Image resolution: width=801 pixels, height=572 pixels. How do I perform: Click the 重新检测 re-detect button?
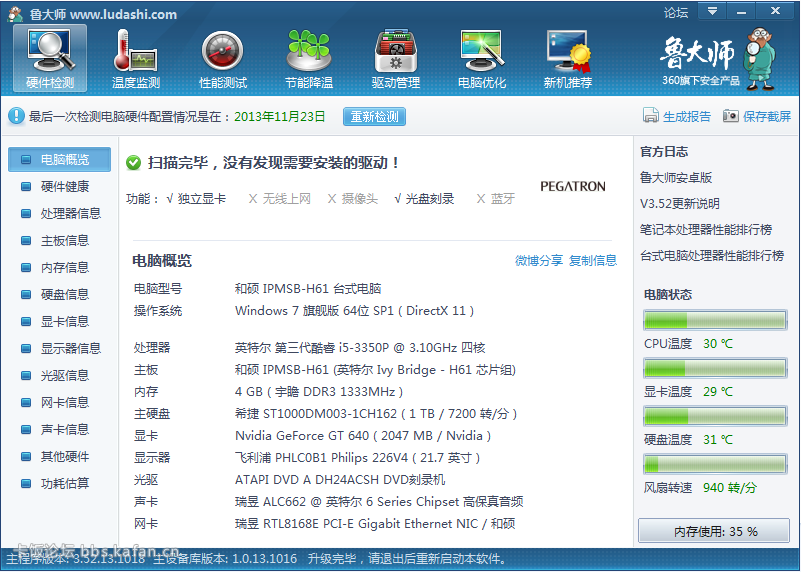point(374,116)
